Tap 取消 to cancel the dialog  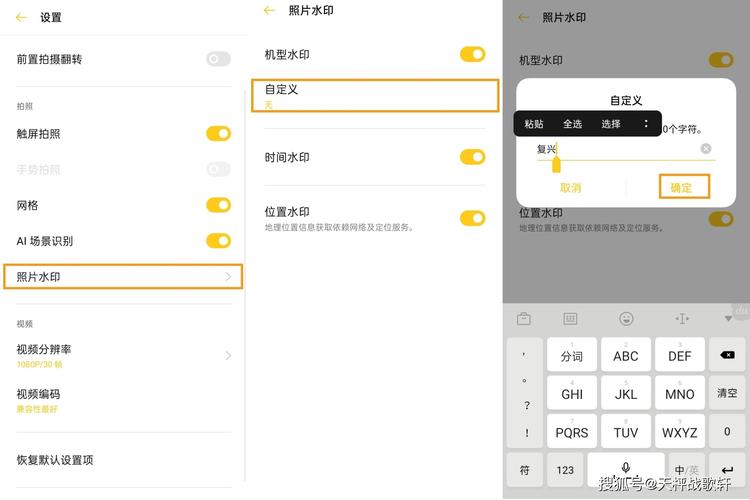(571, 187)
